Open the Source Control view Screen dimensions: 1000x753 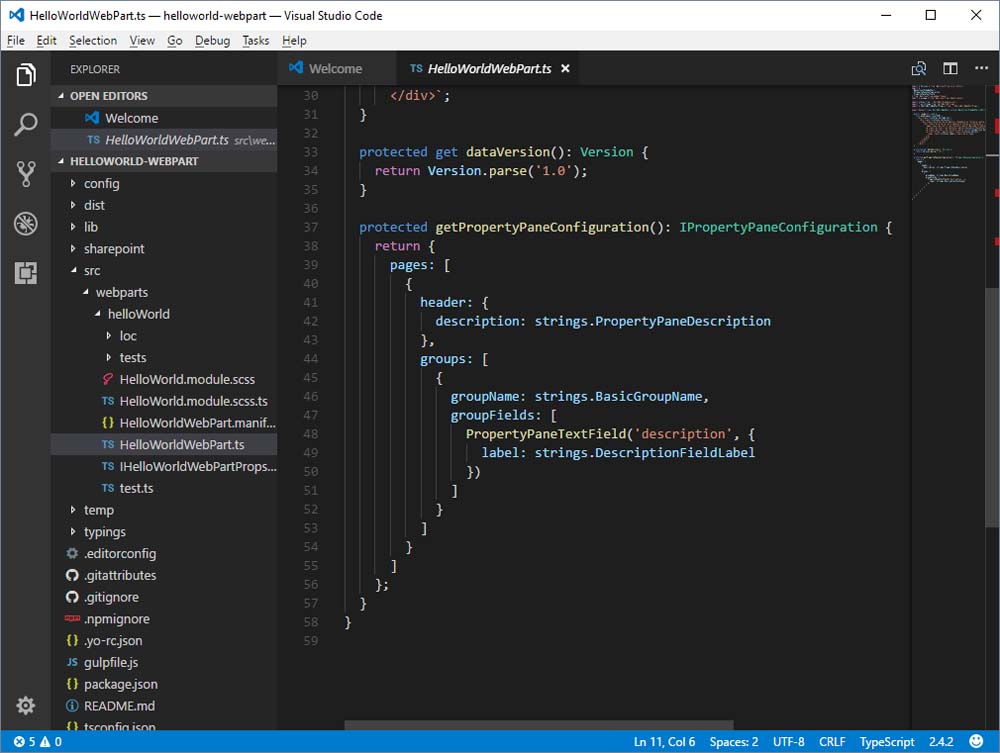point(25,174)
